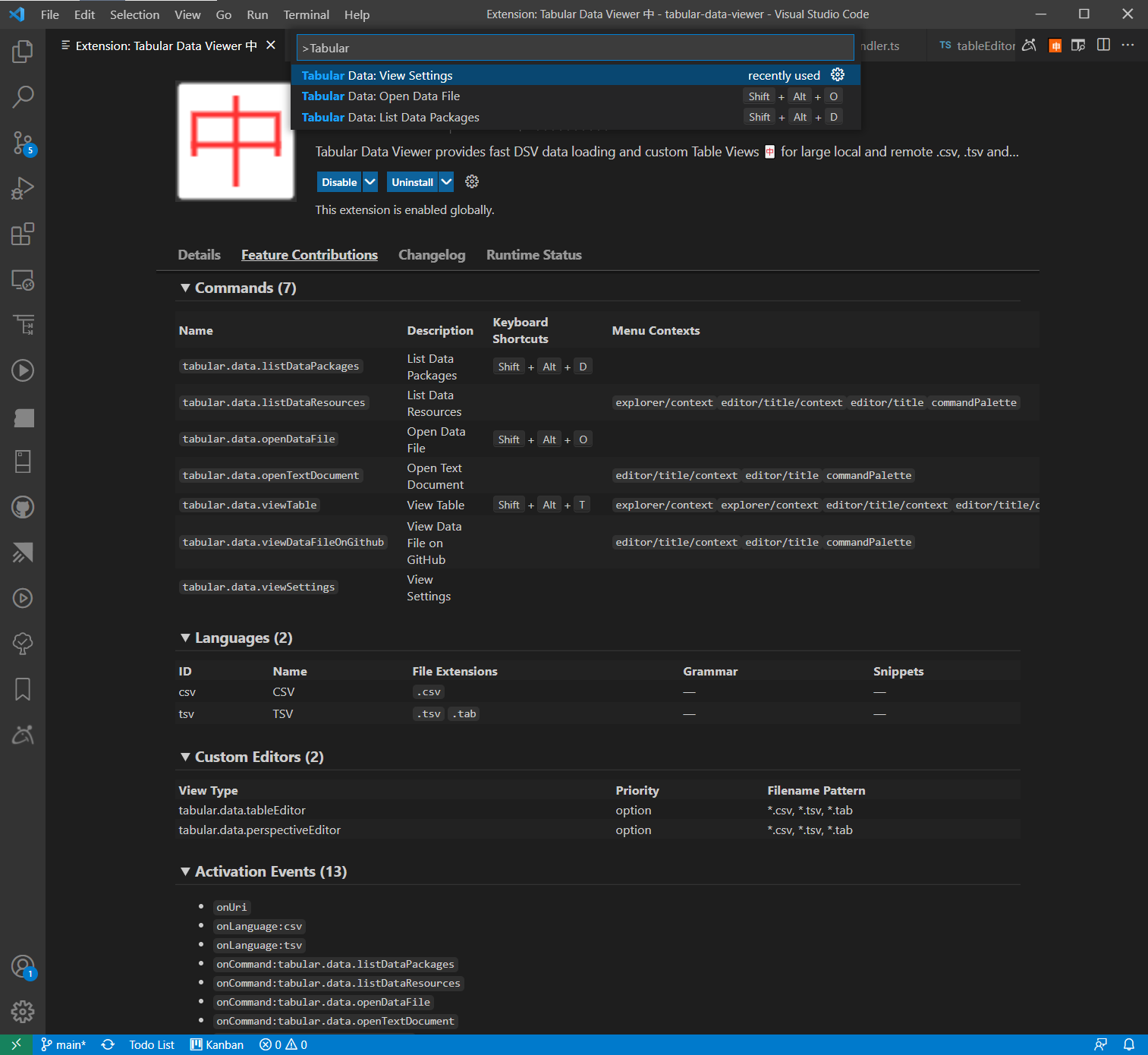Click the orange table view icon in editor toolbar
The width and height of the screenshot is (1148, 1055).
[1055, 46]
